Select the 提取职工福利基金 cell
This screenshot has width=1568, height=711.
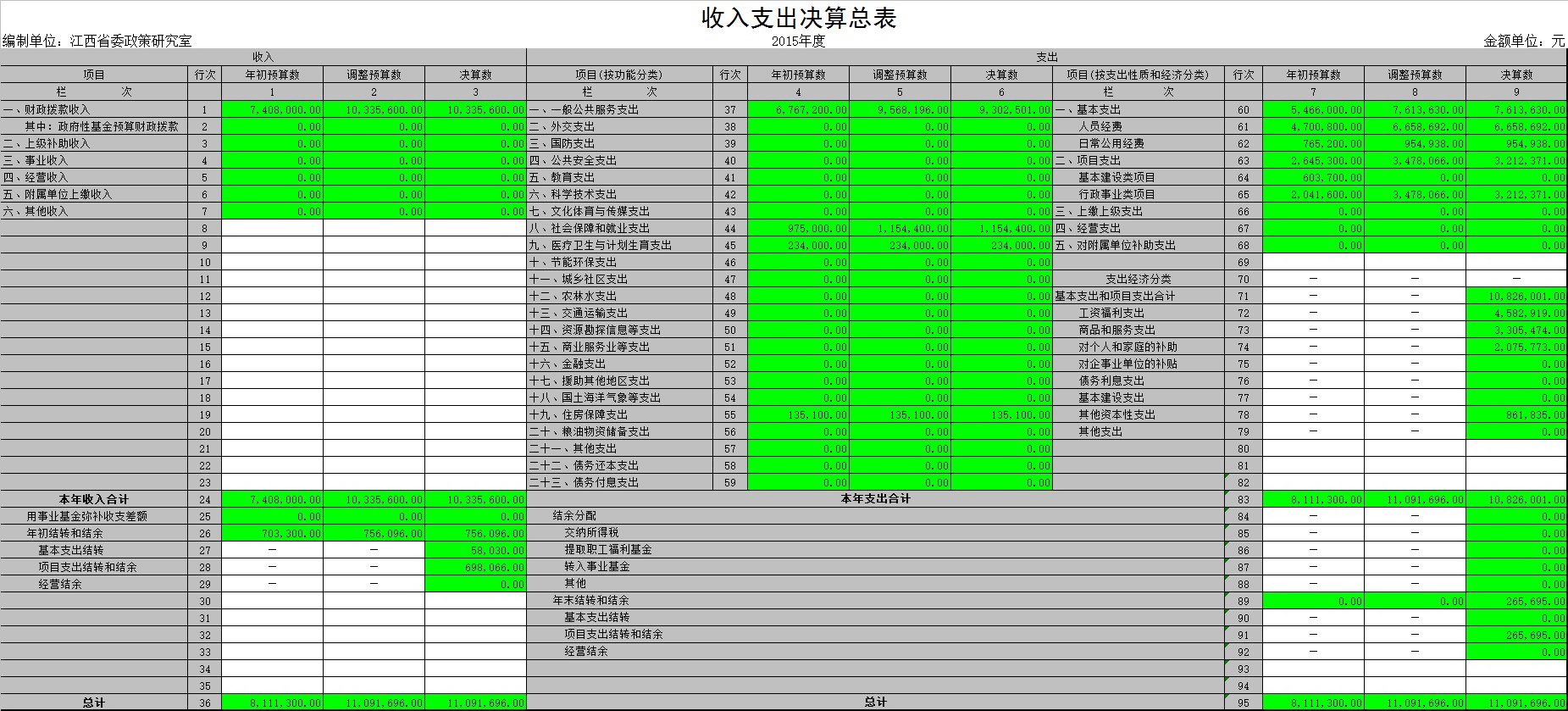point(875,549)
